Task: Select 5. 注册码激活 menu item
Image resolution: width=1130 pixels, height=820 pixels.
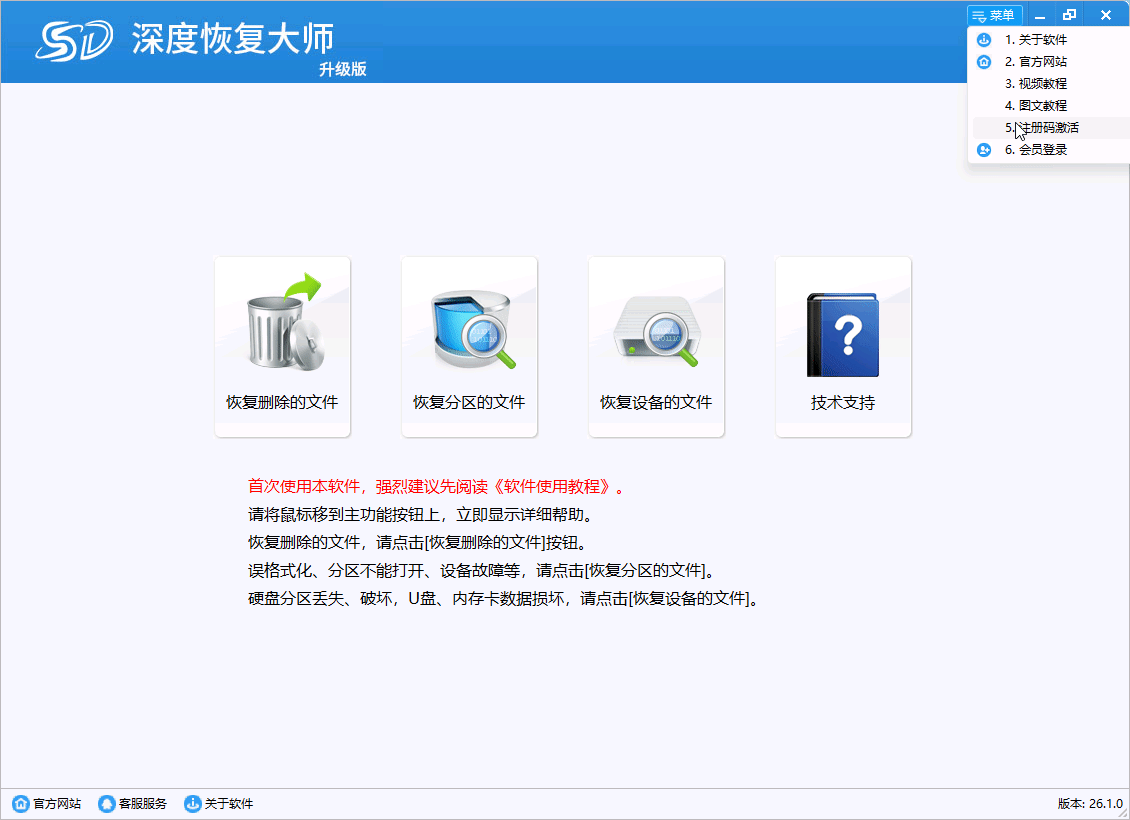Action: click(1042, 128)
